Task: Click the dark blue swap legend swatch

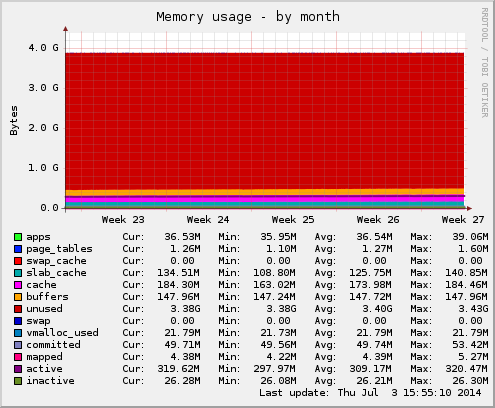Action: [x=18, y=321]
